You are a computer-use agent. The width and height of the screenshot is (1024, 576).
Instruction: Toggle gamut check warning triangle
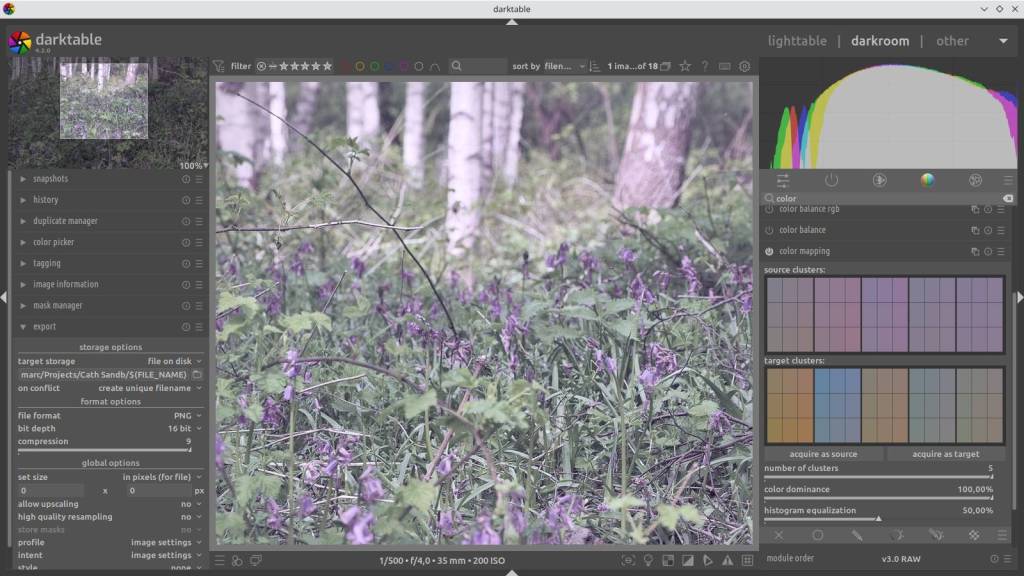pos(728,560)
